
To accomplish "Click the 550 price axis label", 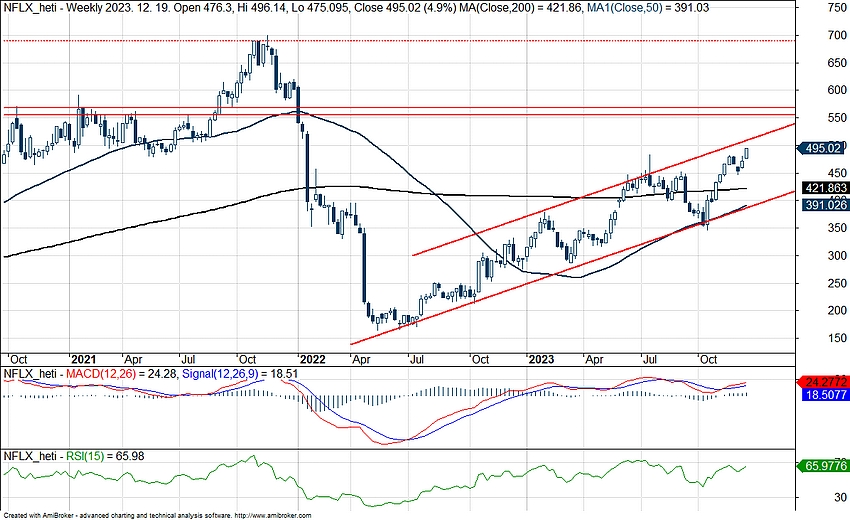I will (837, 118).
